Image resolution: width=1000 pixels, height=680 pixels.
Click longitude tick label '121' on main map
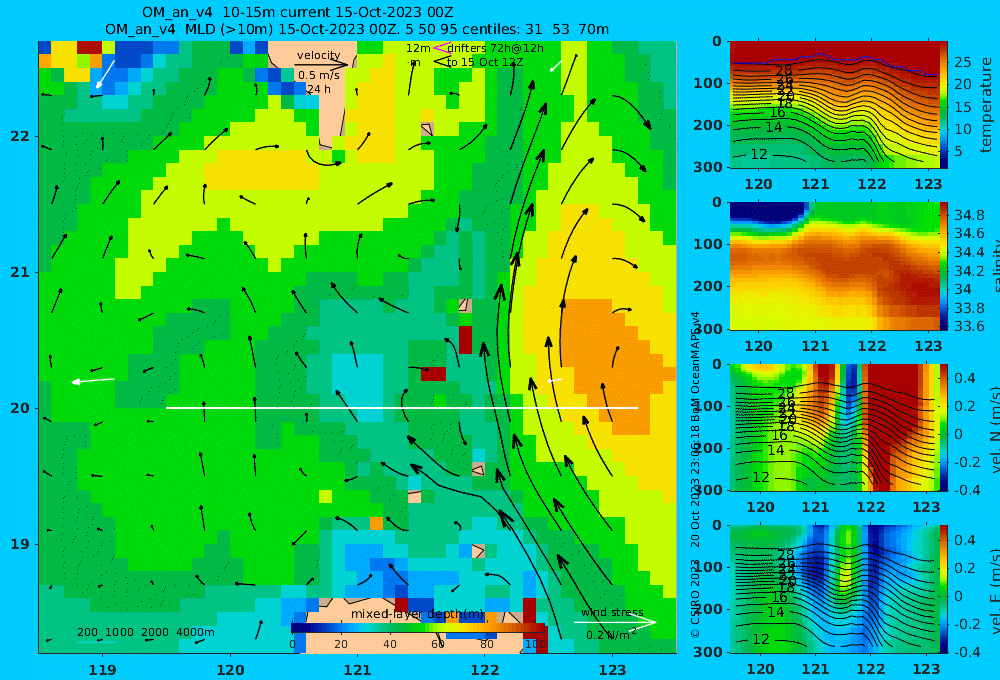point(357,670)
